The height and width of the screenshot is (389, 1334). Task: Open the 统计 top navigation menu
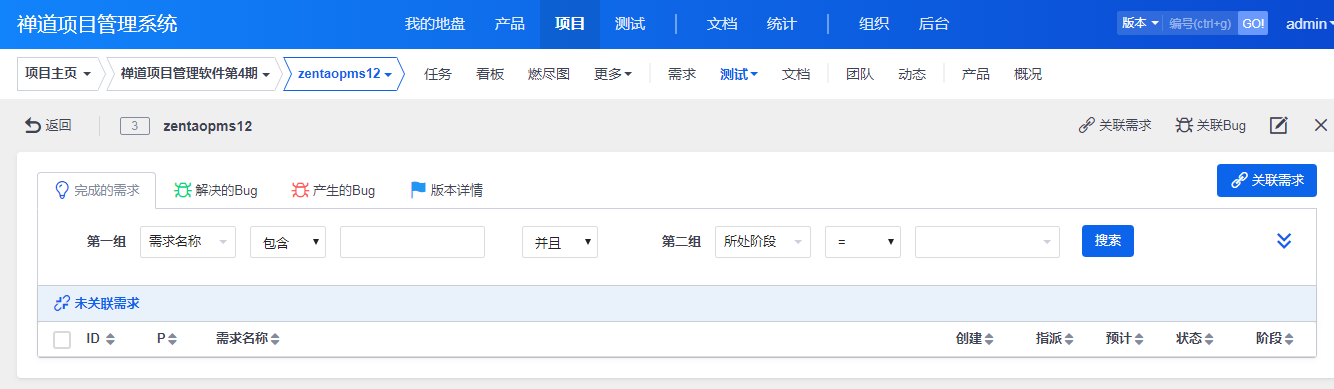pyautogui.click(x=782, y=24)
